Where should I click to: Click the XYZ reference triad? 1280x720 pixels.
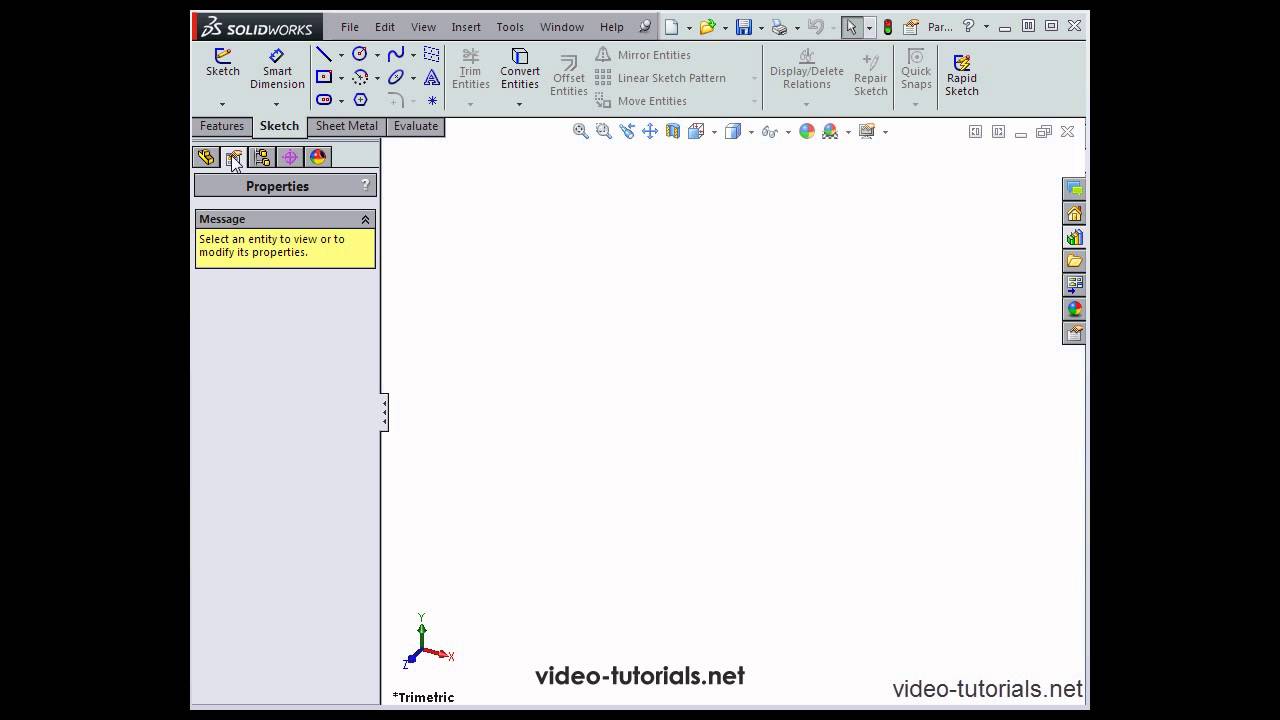(x=427, y=642)
